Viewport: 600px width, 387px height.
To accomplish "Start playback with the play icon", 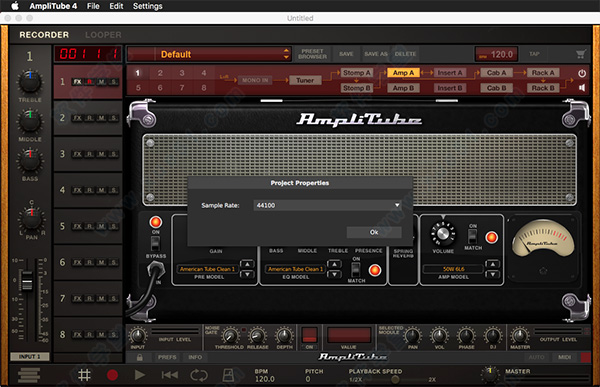I will click(140, 375).
